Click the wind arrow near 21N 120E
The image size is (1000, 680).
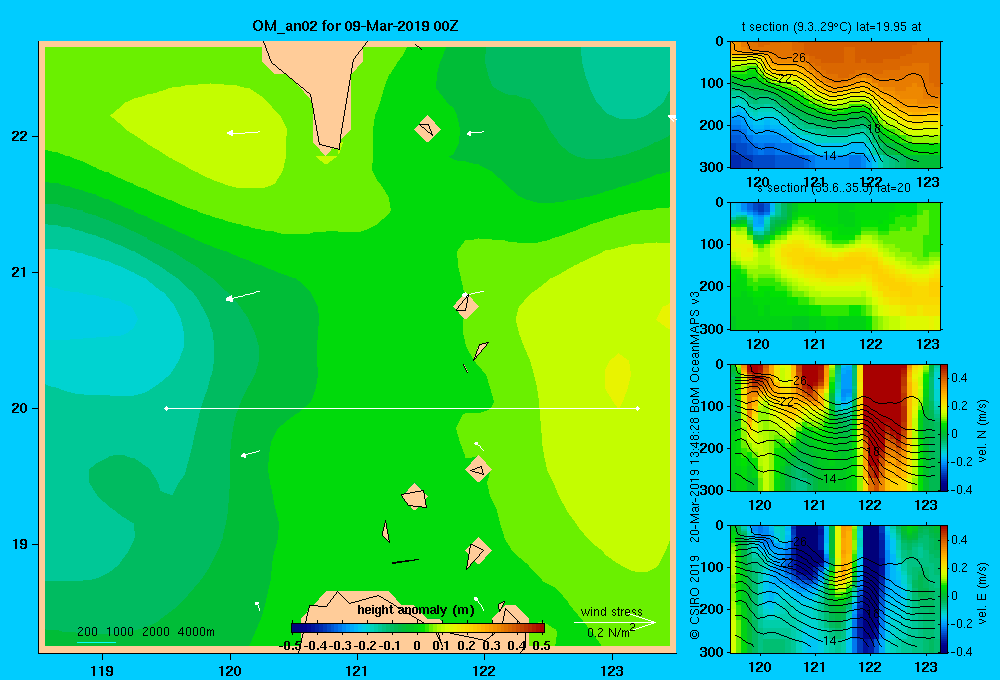pos(243,295)
